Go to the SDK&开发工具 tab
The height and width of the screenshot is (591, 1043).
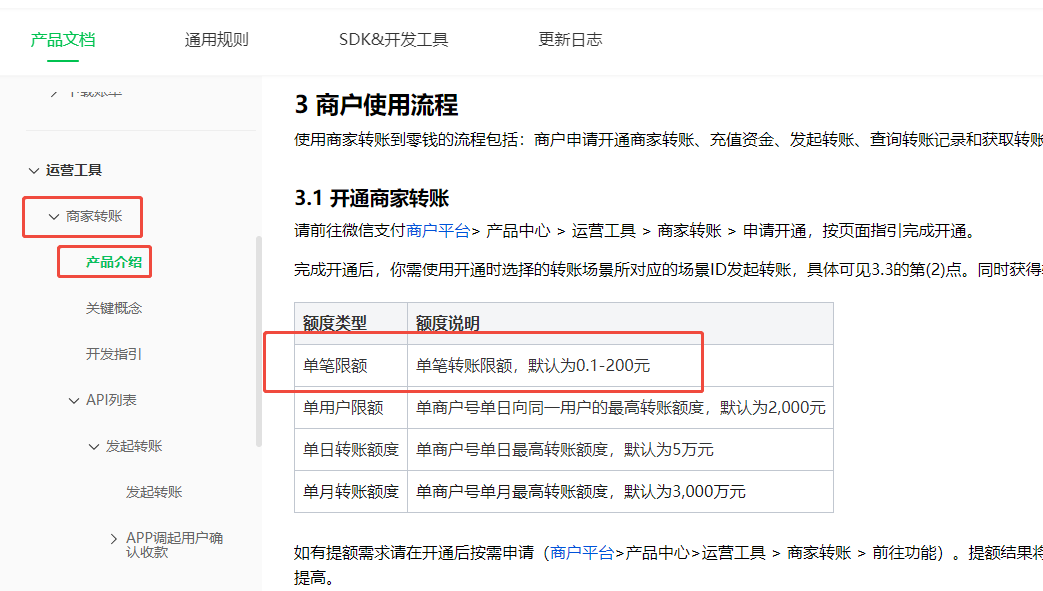pyautogui.click(x=393, y=40)
